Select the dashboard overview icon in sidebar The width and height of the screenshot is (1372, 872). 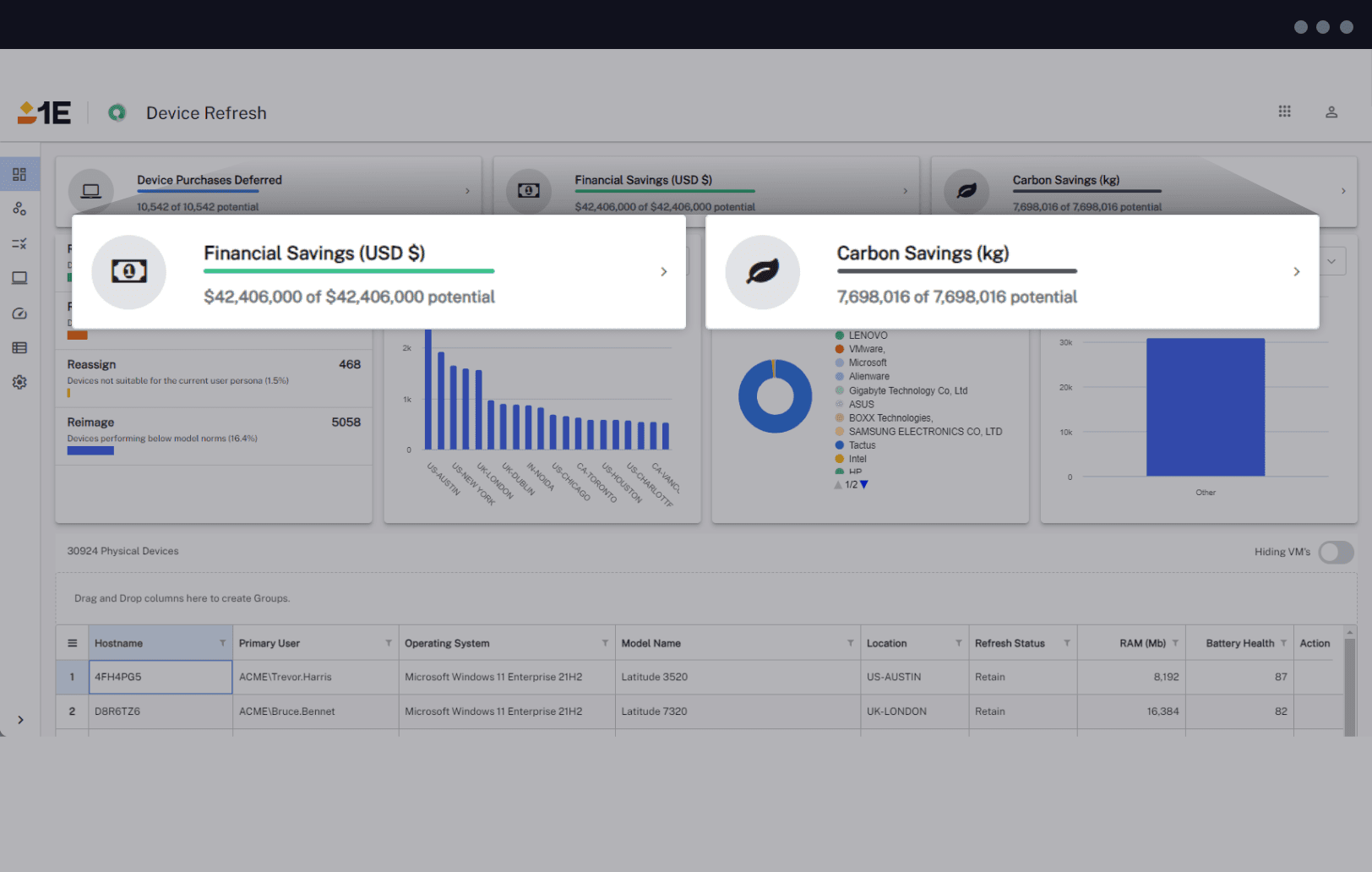point(19,174)
